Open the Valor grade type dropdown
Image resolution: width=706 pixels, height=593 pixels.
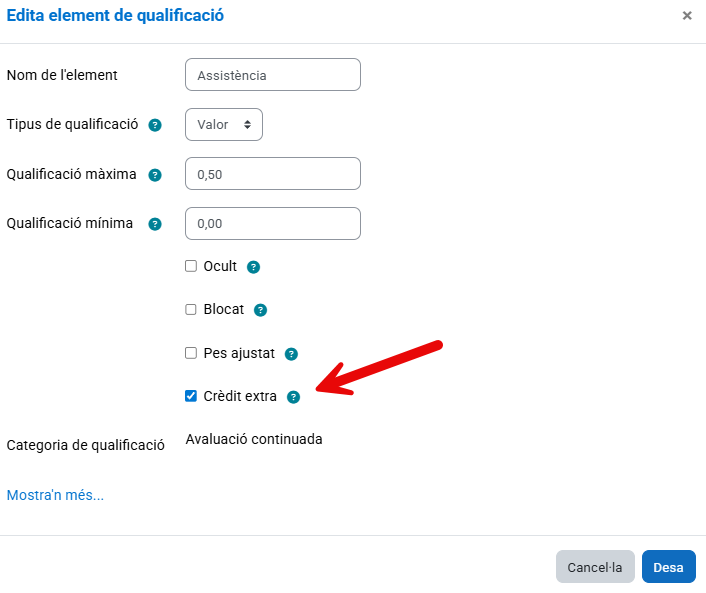224,125
